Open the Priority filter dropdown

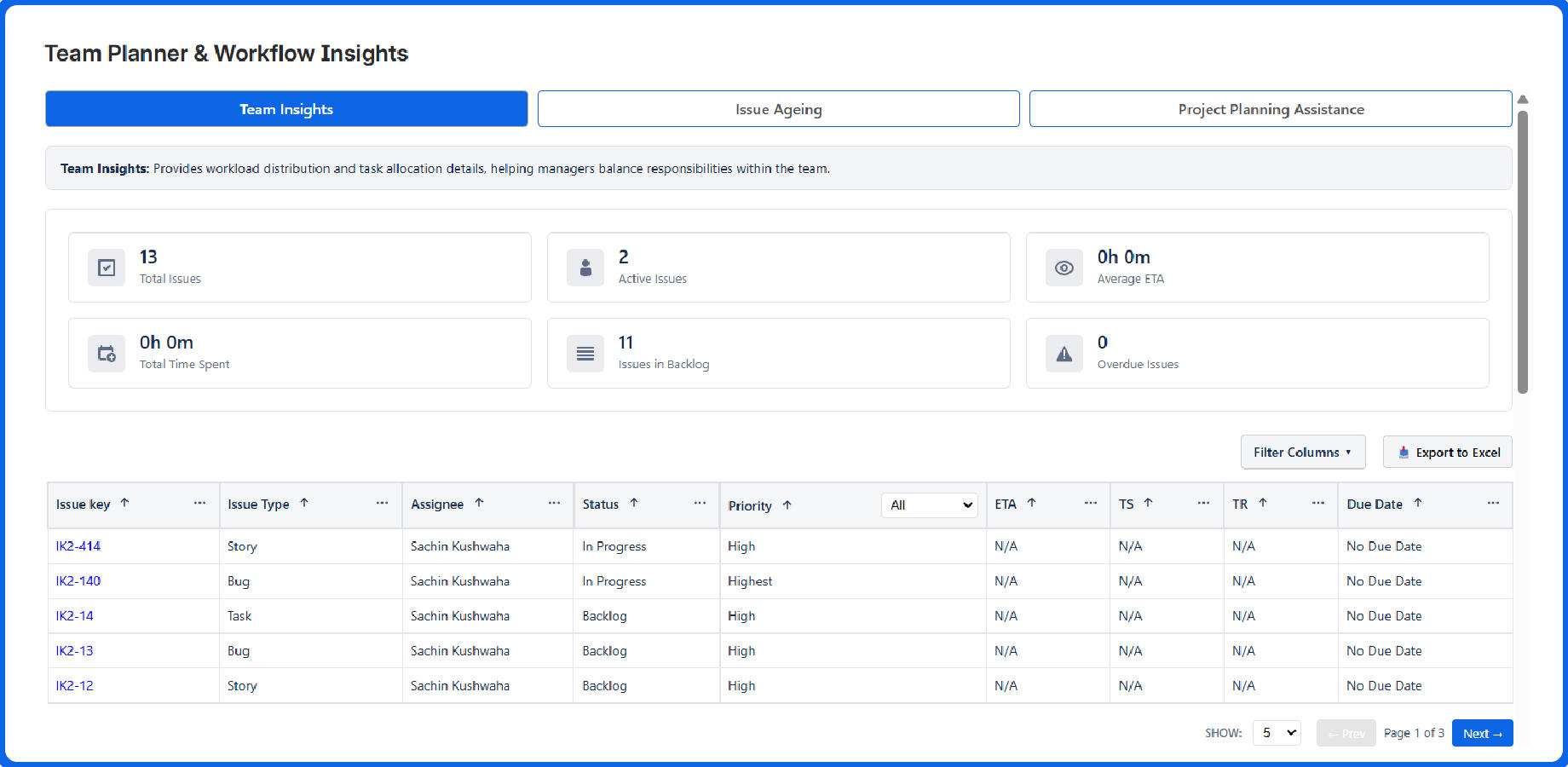[x=930, y=505]
